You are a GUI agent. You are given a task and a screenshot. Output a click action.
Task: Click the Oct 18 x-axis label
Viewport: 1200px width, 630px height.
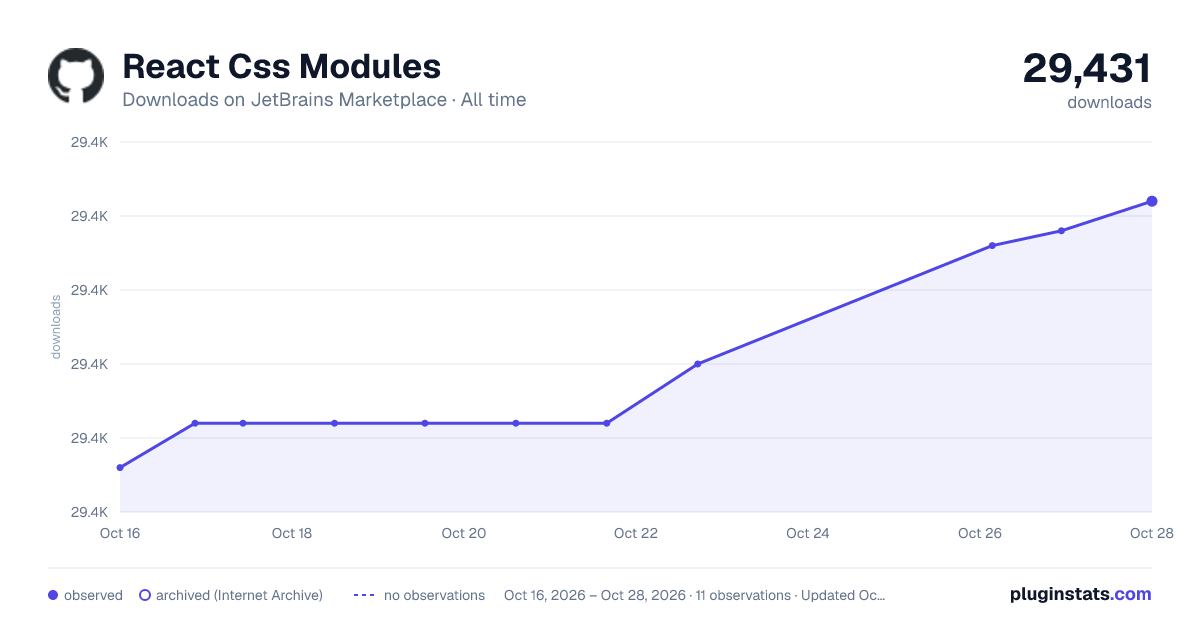(292, 533)
